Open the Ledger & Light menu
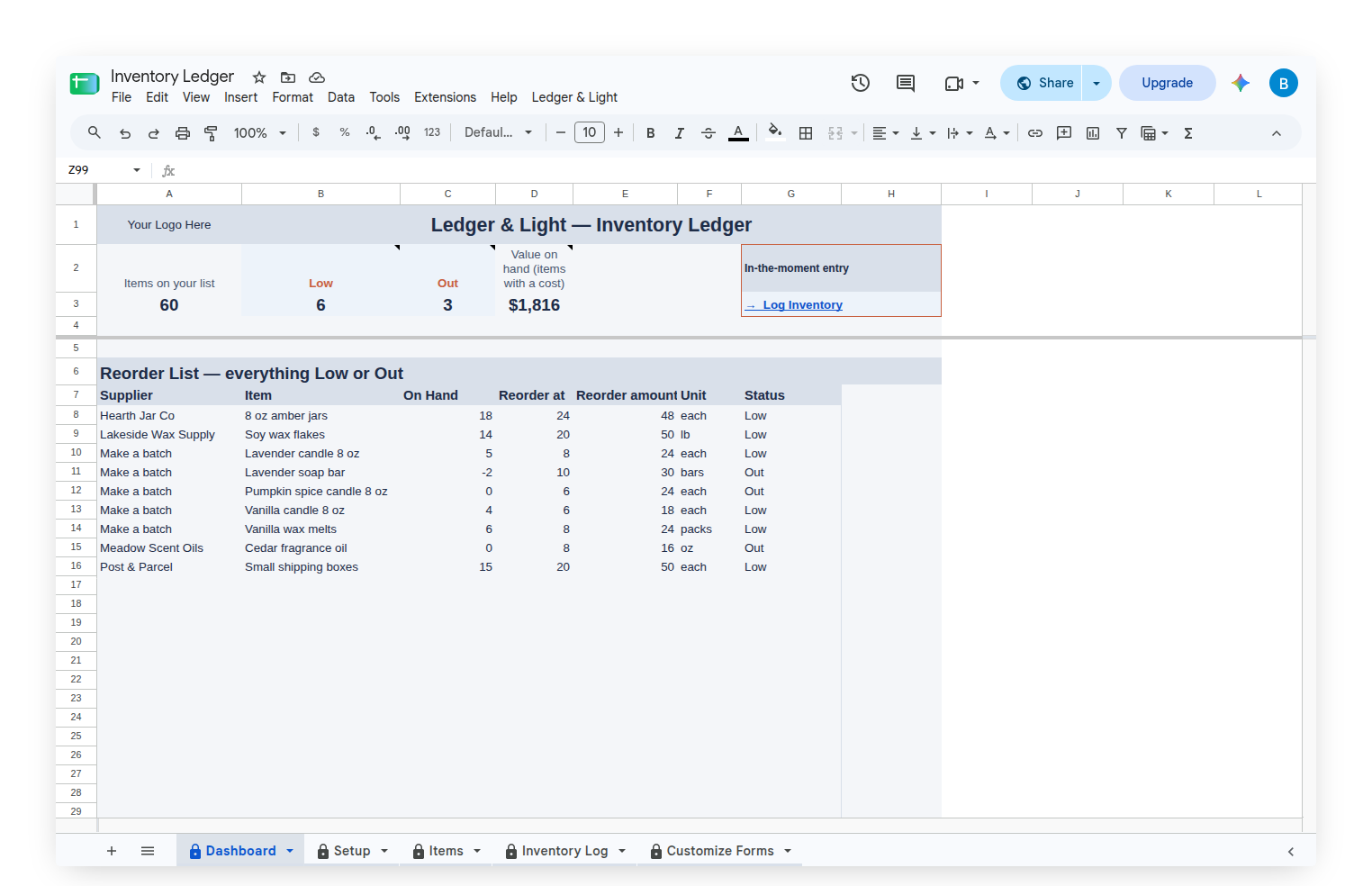 pyautogui.click(x=574, y=97)
